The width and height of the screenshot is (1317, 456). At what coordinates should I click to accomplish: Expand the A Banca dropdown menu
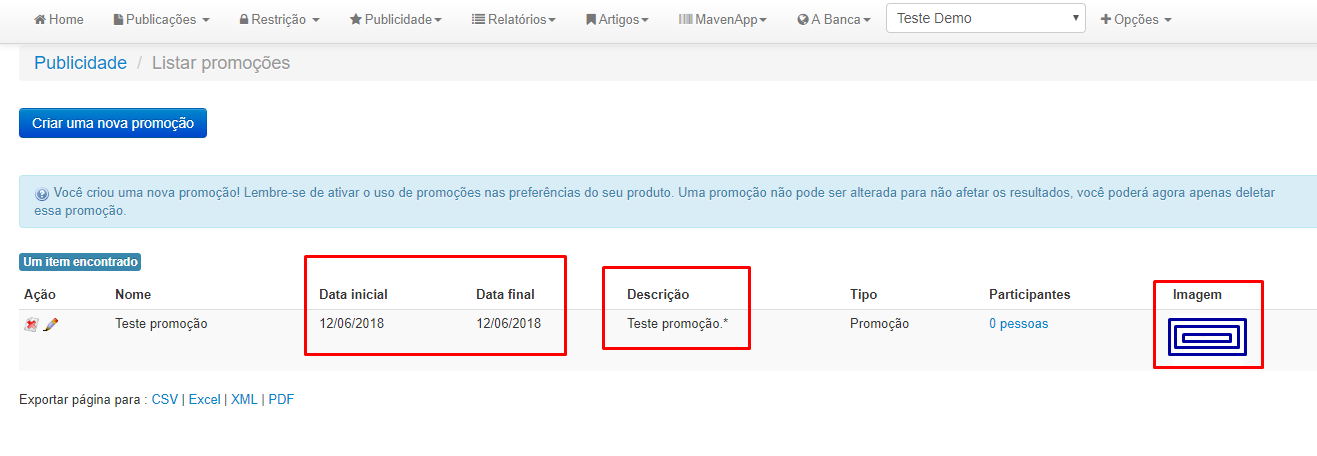tap(834, 19)
